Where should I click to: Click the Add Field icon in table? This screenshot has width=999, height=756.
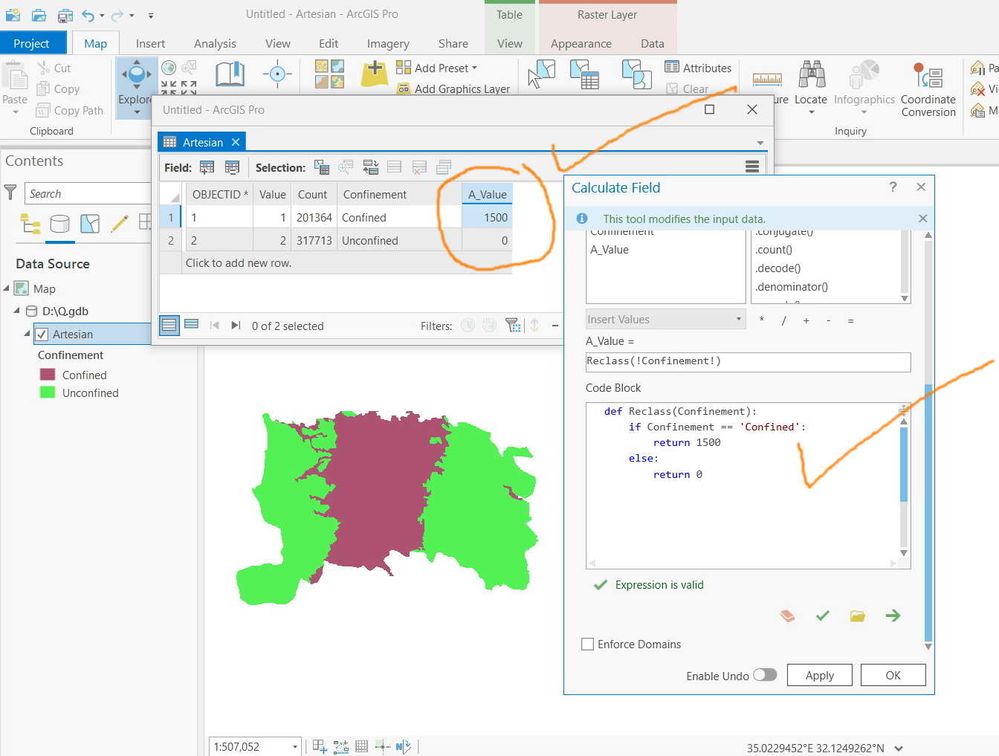(207, 168)
